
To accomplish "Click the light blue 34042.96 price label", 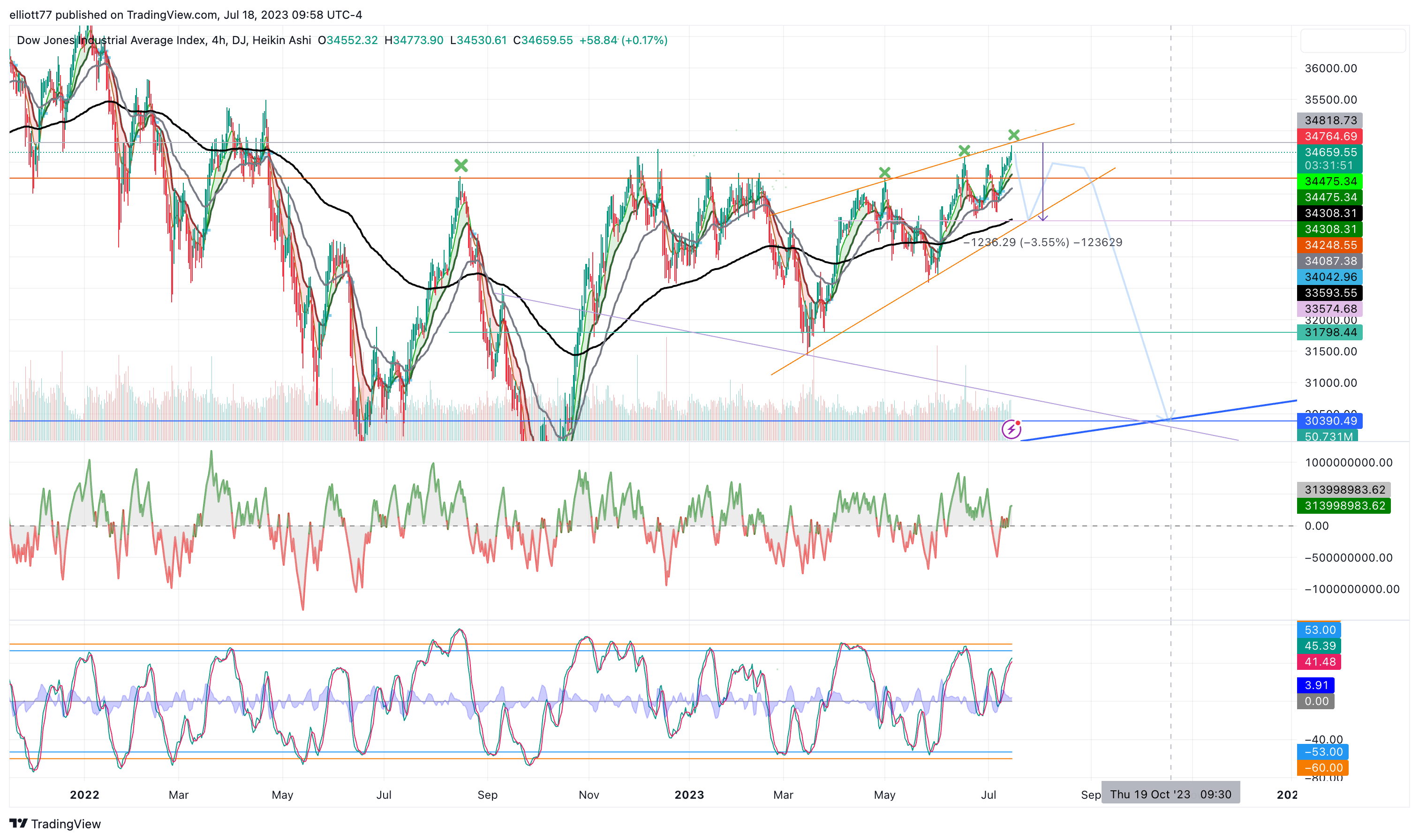I will pyautogui.click(x=1329, y=277).
